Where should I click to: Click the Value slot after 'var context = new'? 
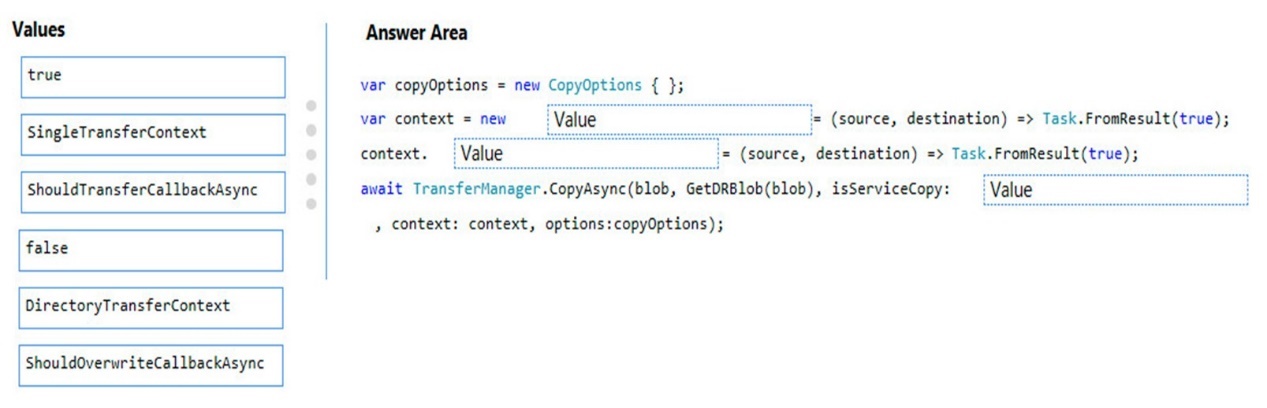coord(679,120)
